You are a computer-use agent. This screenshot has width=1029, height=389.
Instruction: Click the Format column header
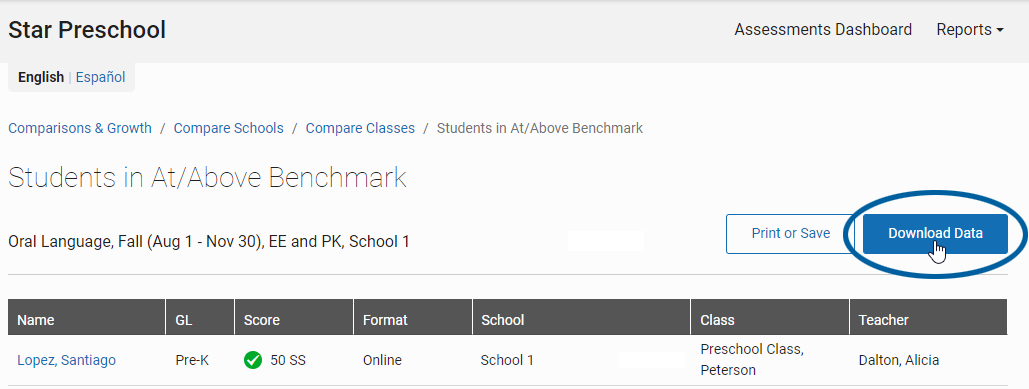[x=413, y=320]
